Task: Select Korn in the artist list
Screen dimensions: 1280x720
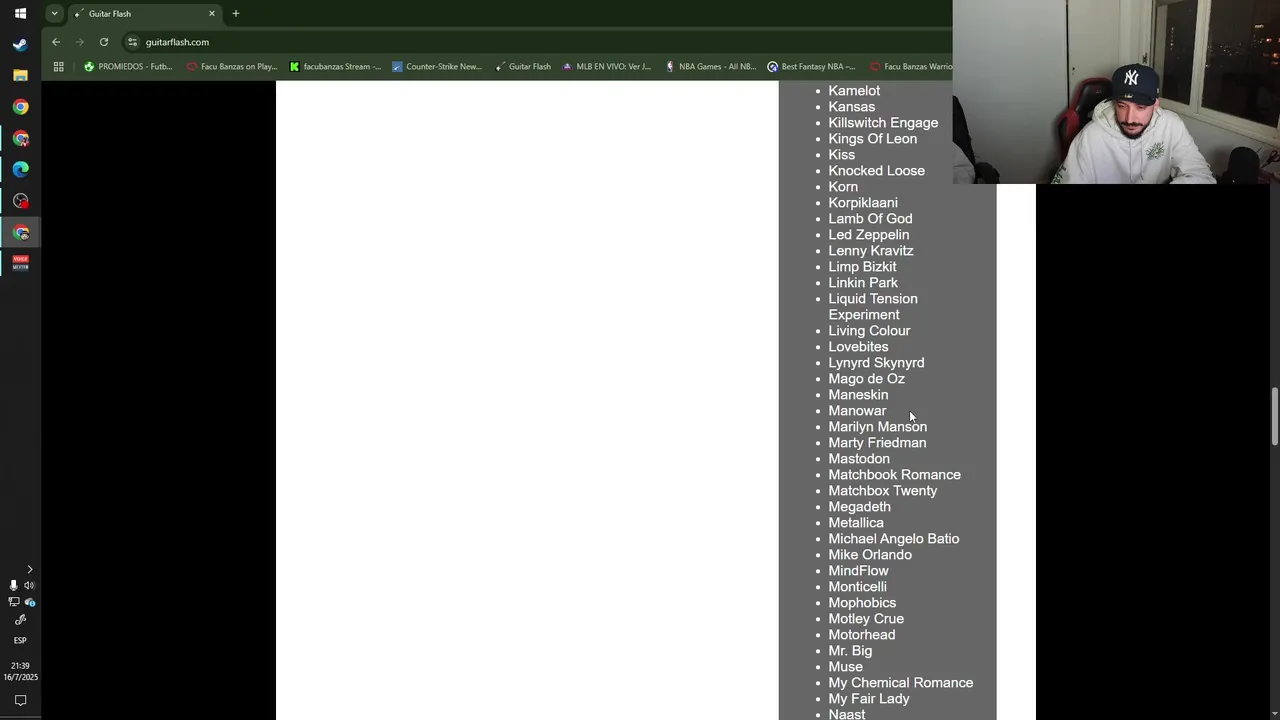Action: 843,187
